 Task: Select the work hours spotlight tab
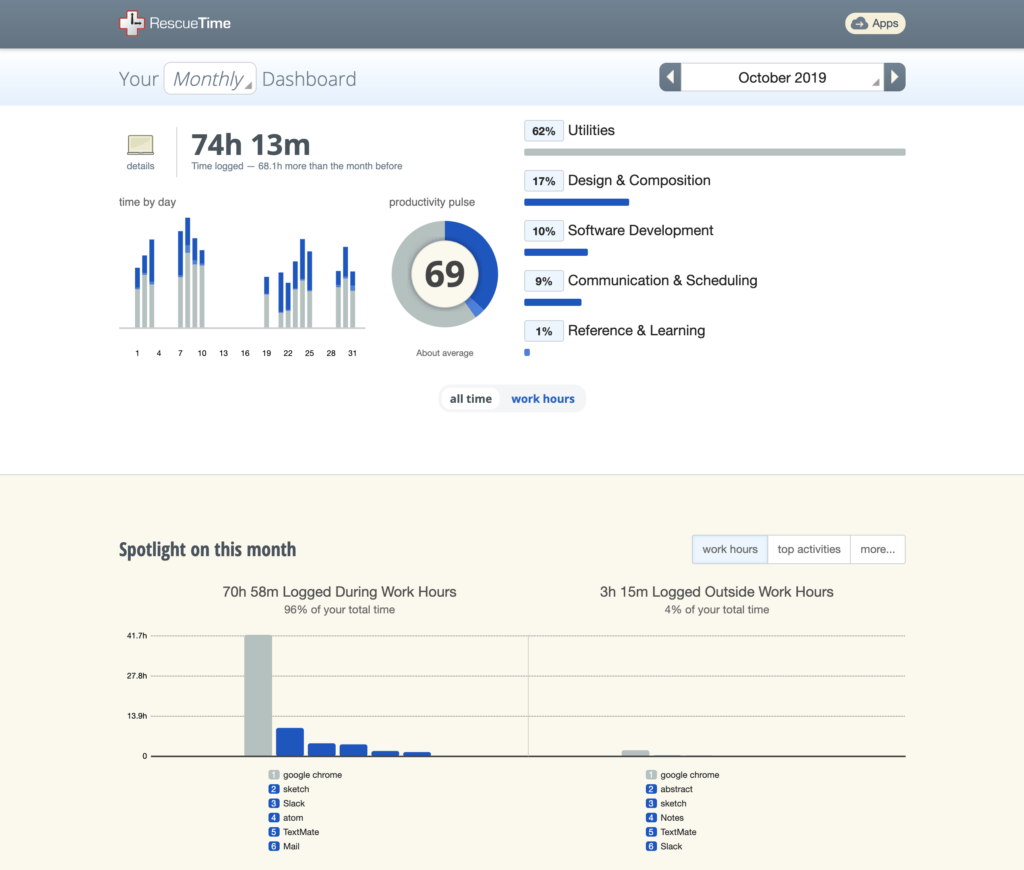click(x=729, y=549)
